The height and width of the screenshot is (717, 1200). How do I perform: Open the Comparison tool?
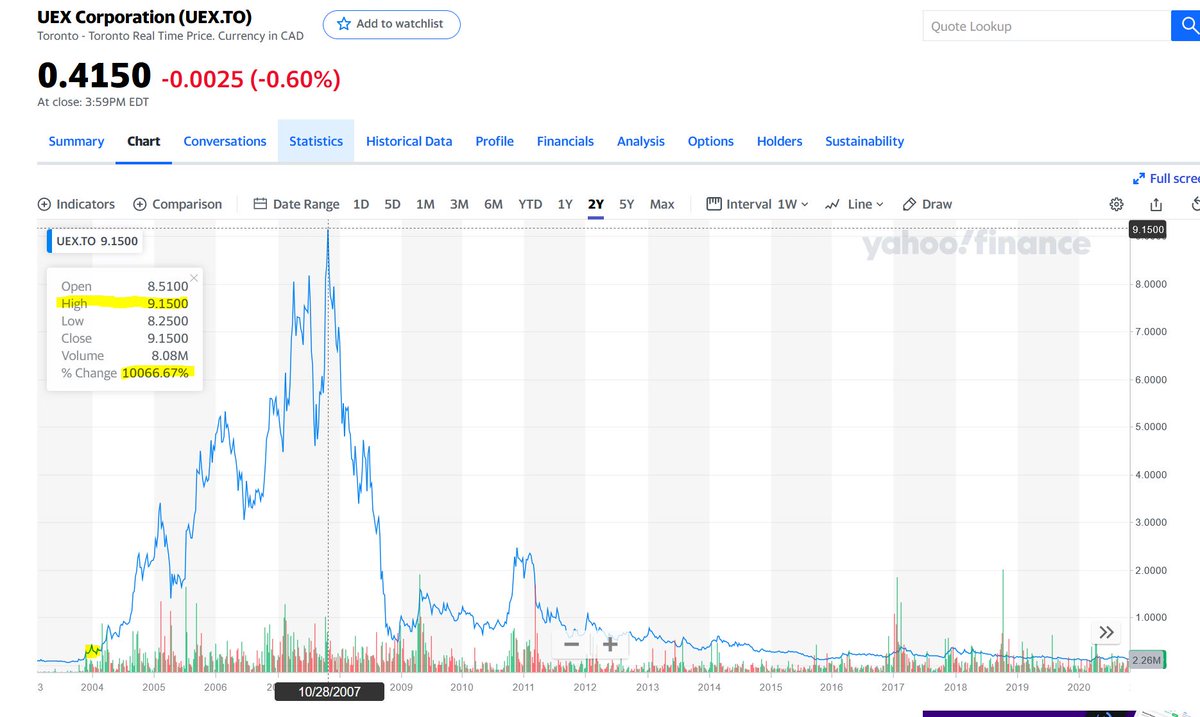click(x=177, y=204)
